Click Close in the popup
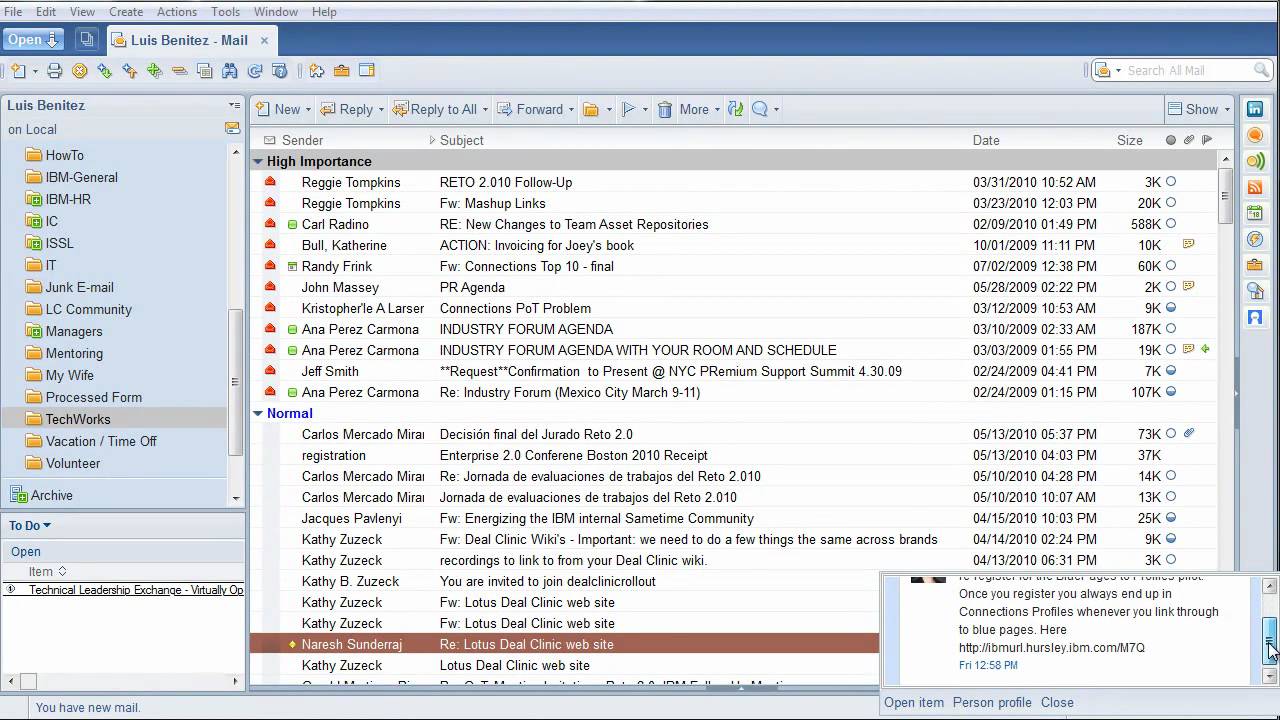 [1057, 702]
